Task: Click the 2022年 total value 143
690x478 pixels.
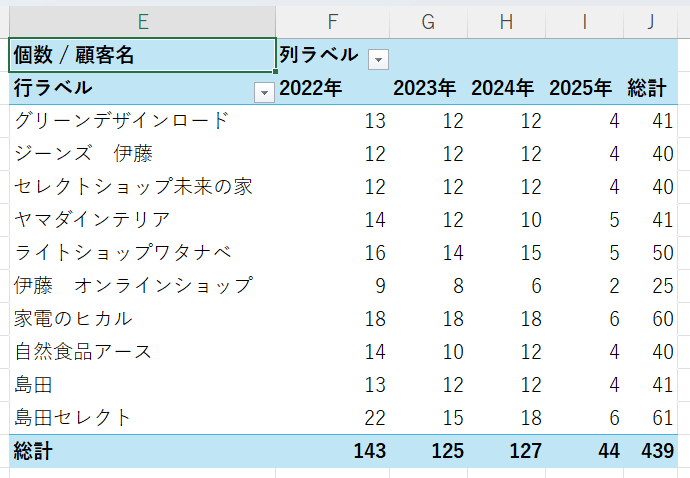Action: [x=369, y=451]
